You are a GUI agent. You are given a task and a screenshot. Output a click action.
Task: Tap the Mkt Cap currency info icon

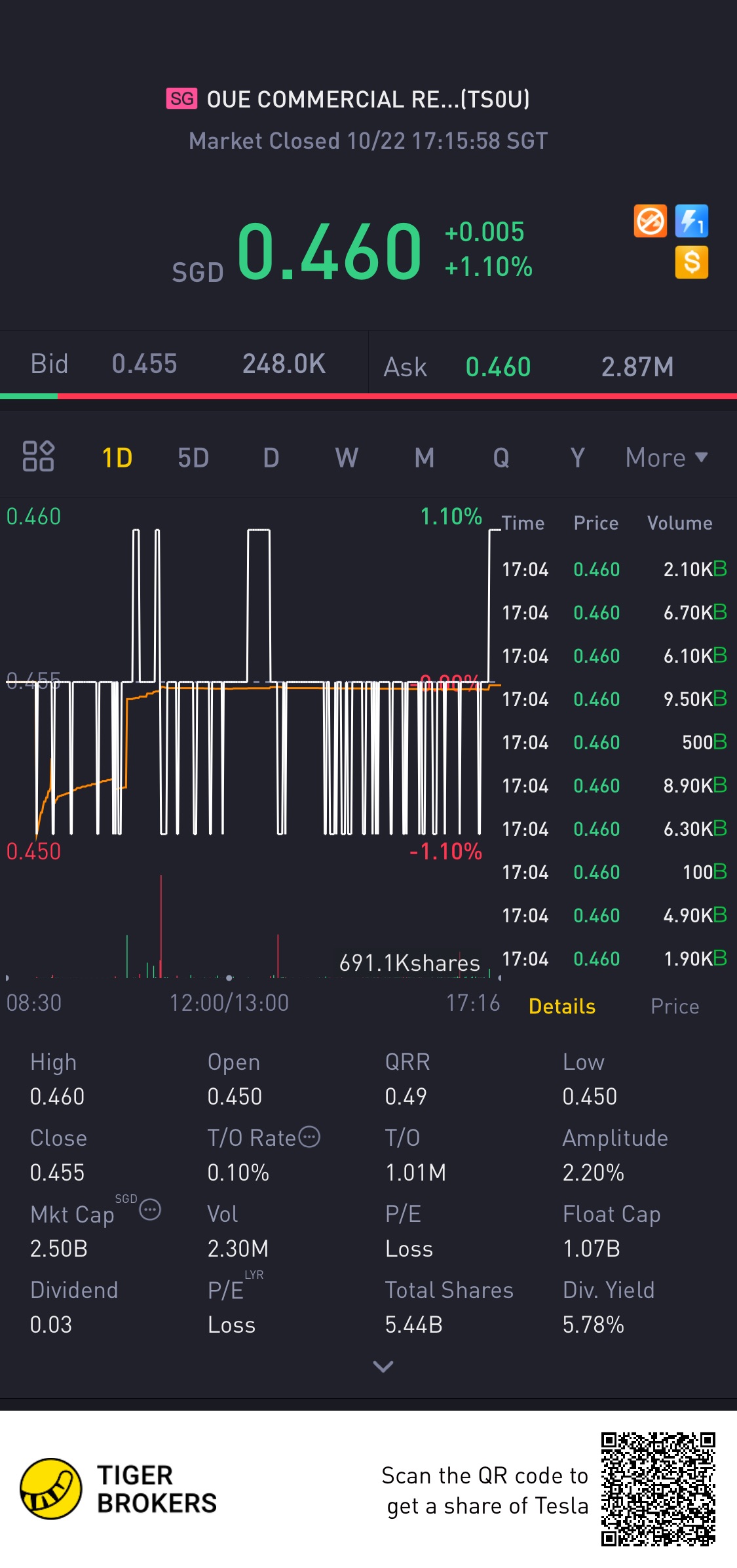[150, 1209]
